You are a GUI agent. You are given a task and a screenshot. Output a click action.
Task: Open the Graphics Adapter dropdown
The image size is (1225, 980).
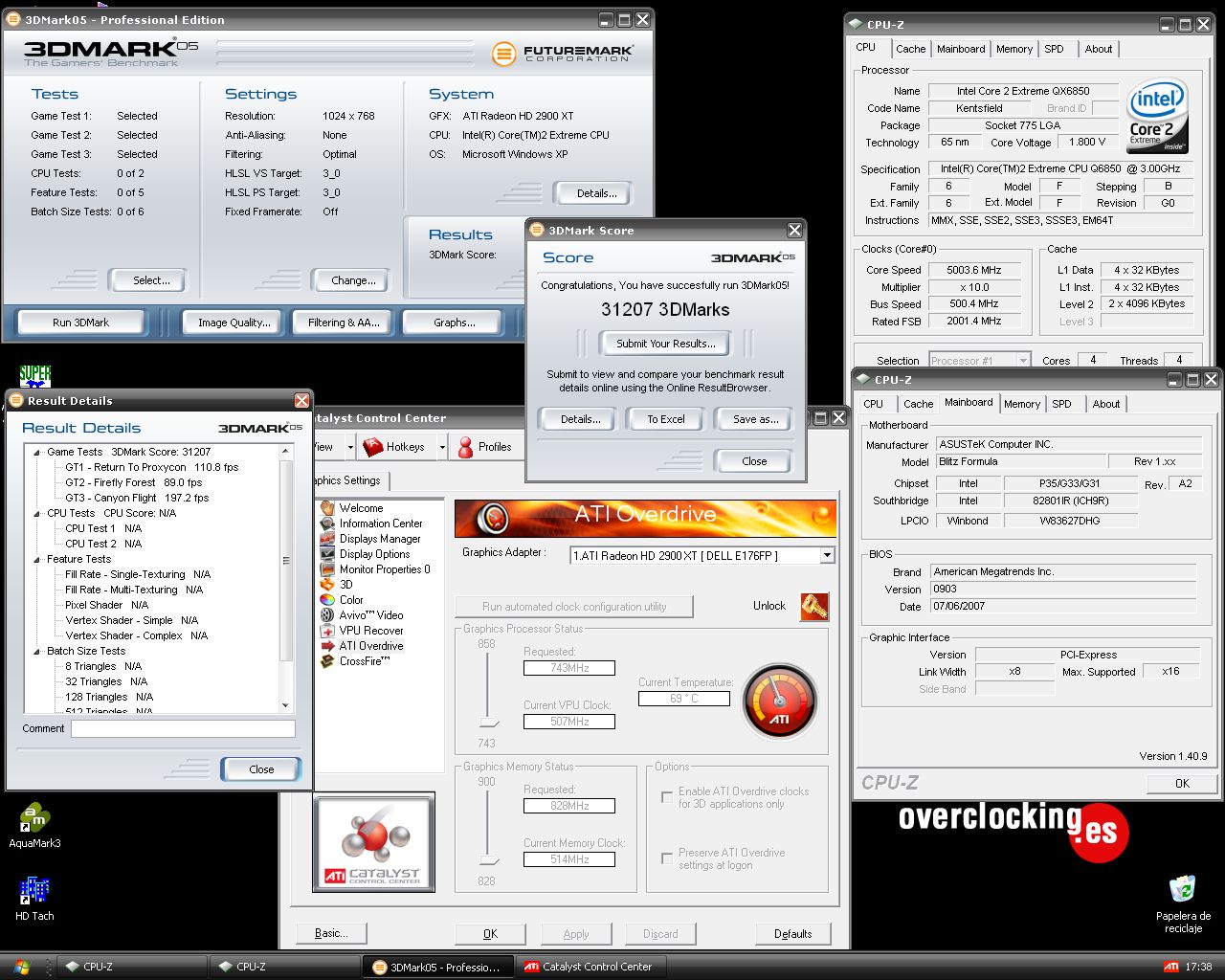tap(827, 555)
